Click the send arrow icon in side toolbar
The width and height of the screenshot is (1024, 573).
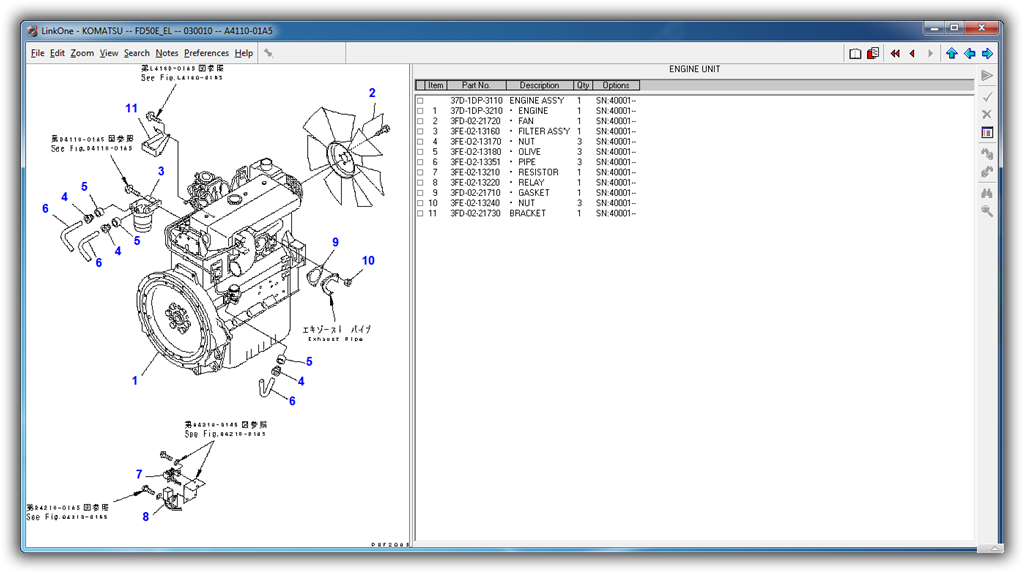click(987, 76)
